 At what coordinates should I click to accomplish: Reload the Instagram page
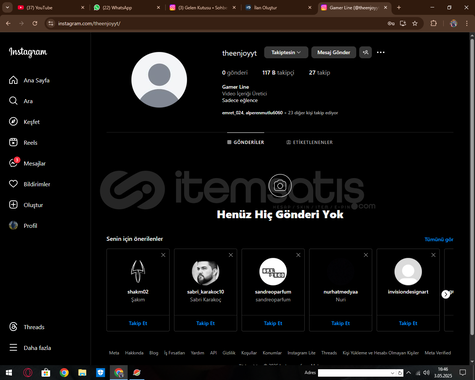click(35, 23)
